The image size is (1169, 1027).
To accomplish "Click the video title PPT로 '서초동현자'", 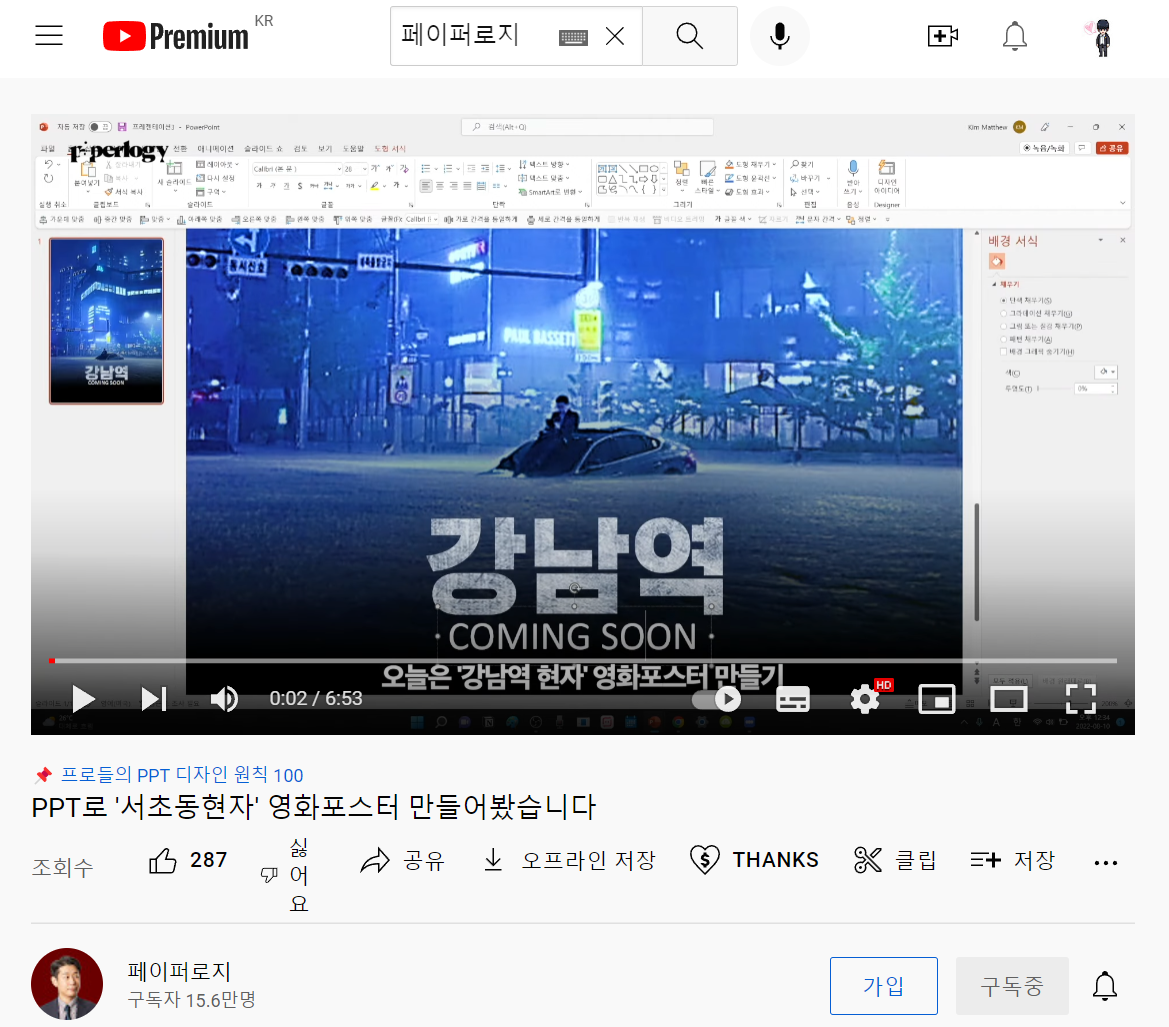I will 314,807.
